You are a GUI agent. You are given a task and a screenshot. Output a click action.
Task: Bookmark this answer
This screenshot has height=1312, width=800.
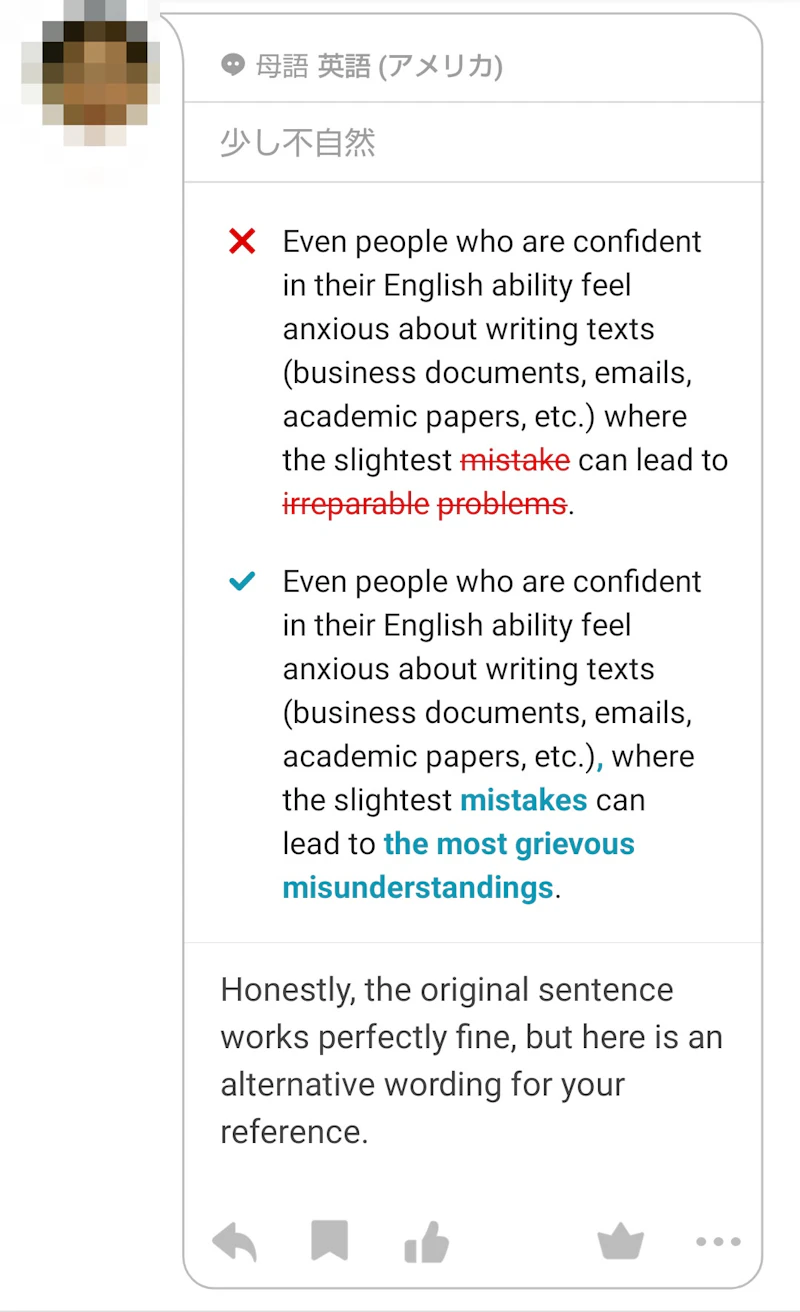[329, 1242]
